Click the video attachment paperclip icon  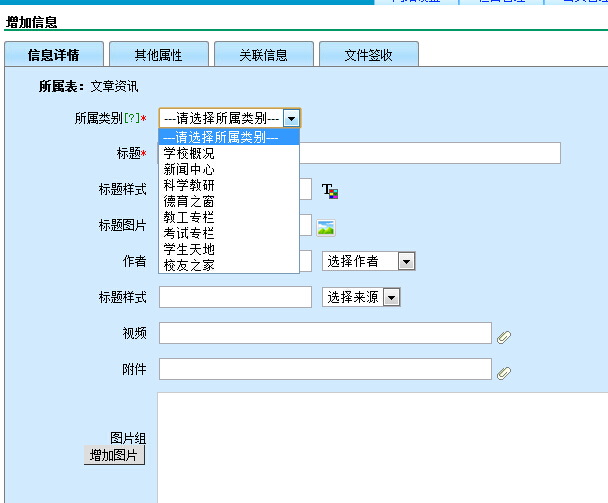[504, 337]
